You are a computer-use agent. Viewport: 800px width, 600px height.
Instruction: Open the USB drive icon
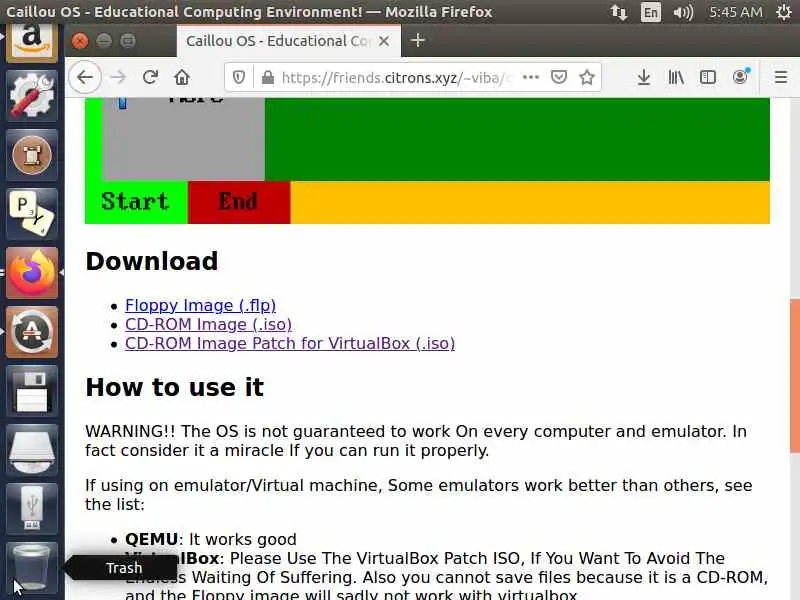(32, 509)
